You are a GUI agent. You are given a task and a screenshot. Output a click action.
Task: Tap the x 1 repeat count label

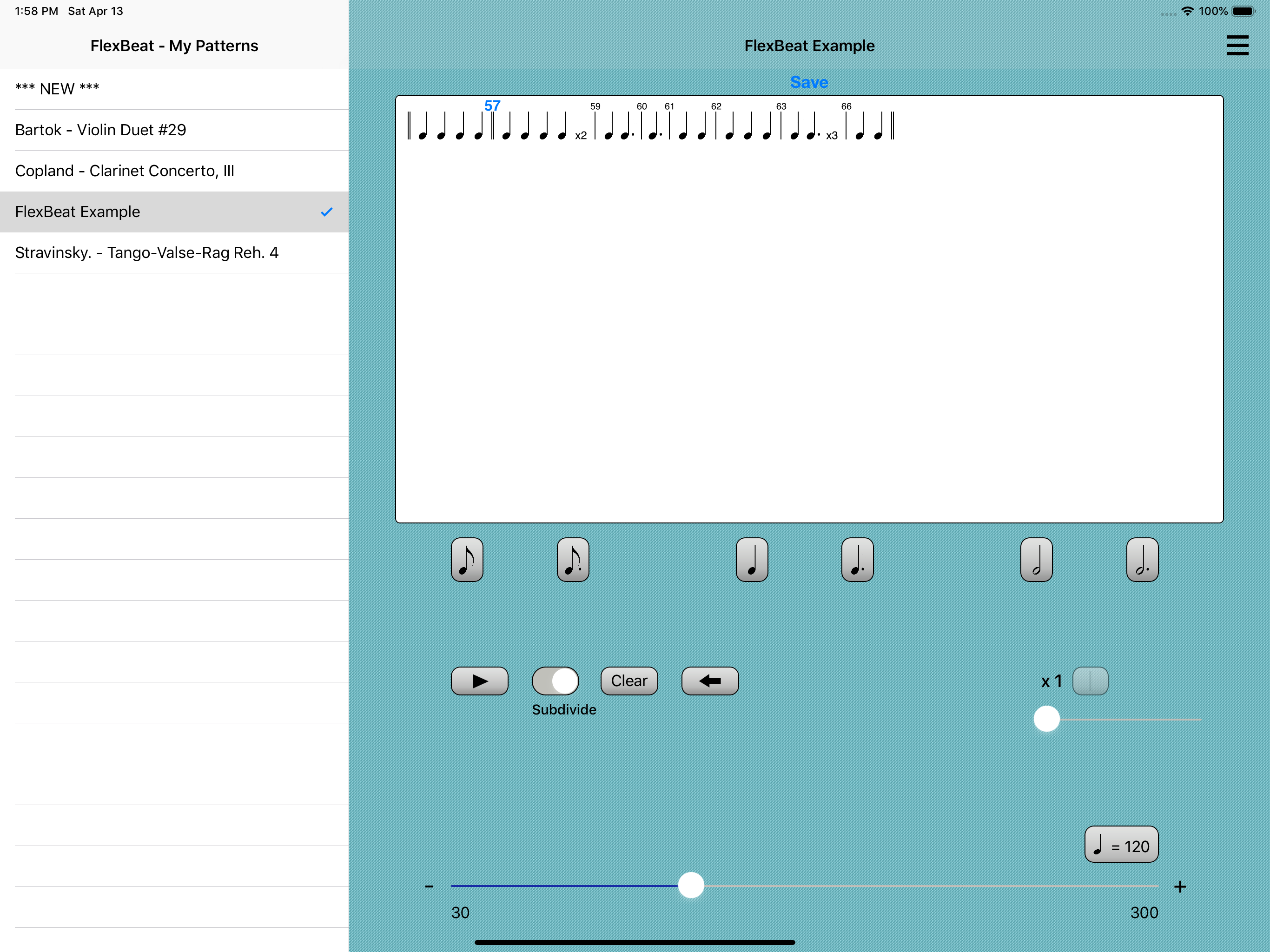pos(1052,681)
